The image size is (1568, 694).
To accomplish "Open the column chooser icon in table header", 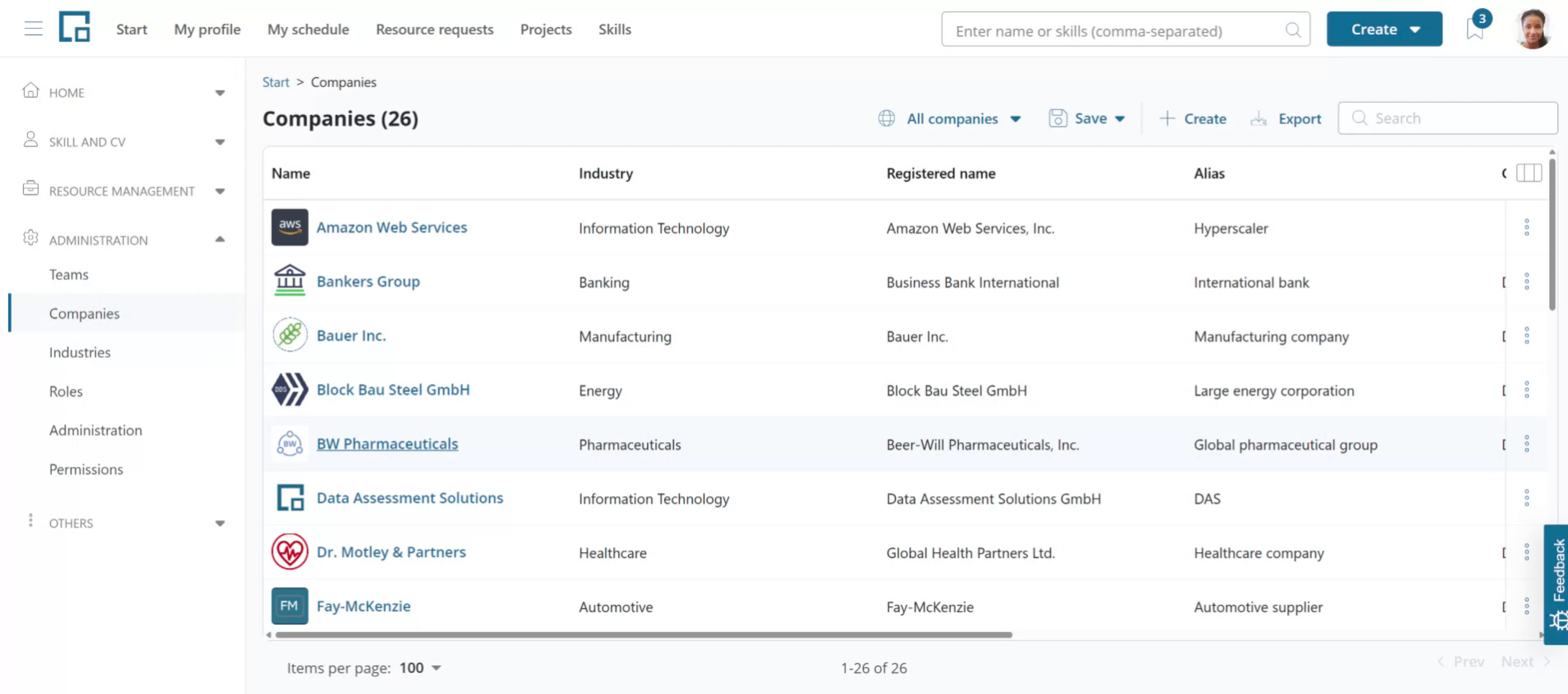I will click(1529, 173).
